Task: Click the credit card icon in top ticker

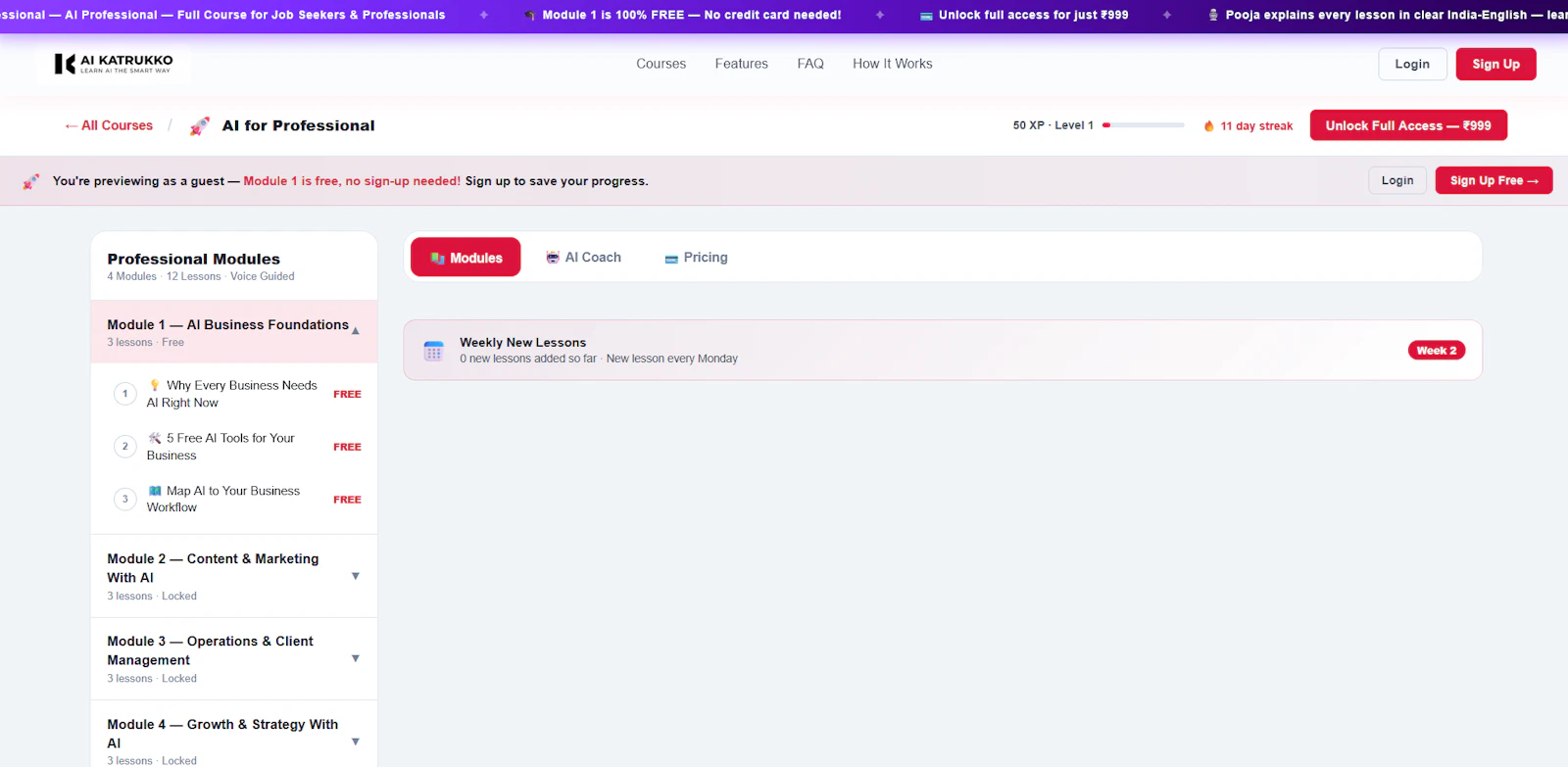Action: [x=926, y=16]
